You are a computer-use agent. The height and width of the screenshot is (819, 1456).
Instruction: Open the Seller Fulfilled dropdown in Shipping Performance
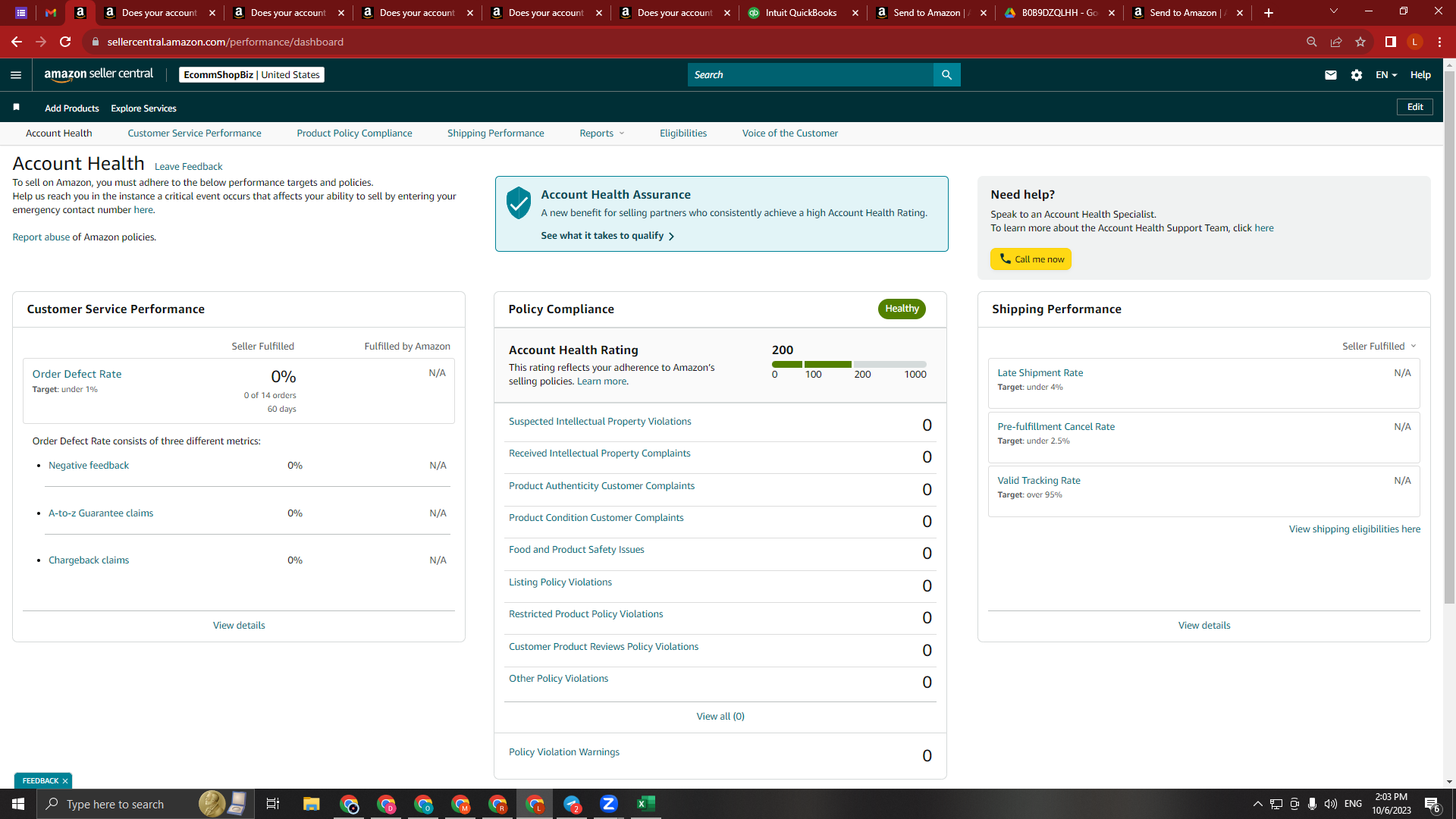click(x=1379, y=347)
